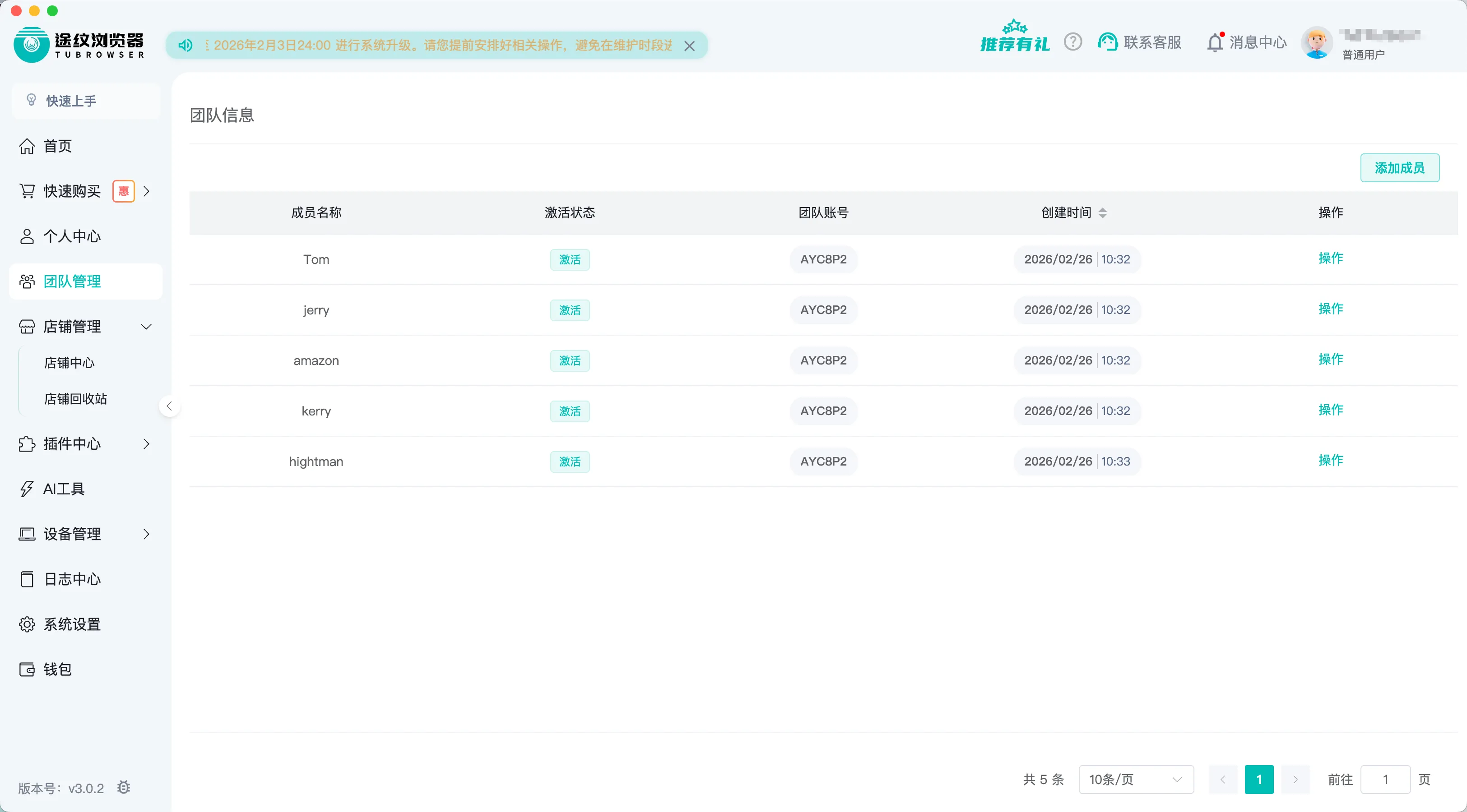
Task: Open 日志中心 from the sidebar
Action: (72, 579)
